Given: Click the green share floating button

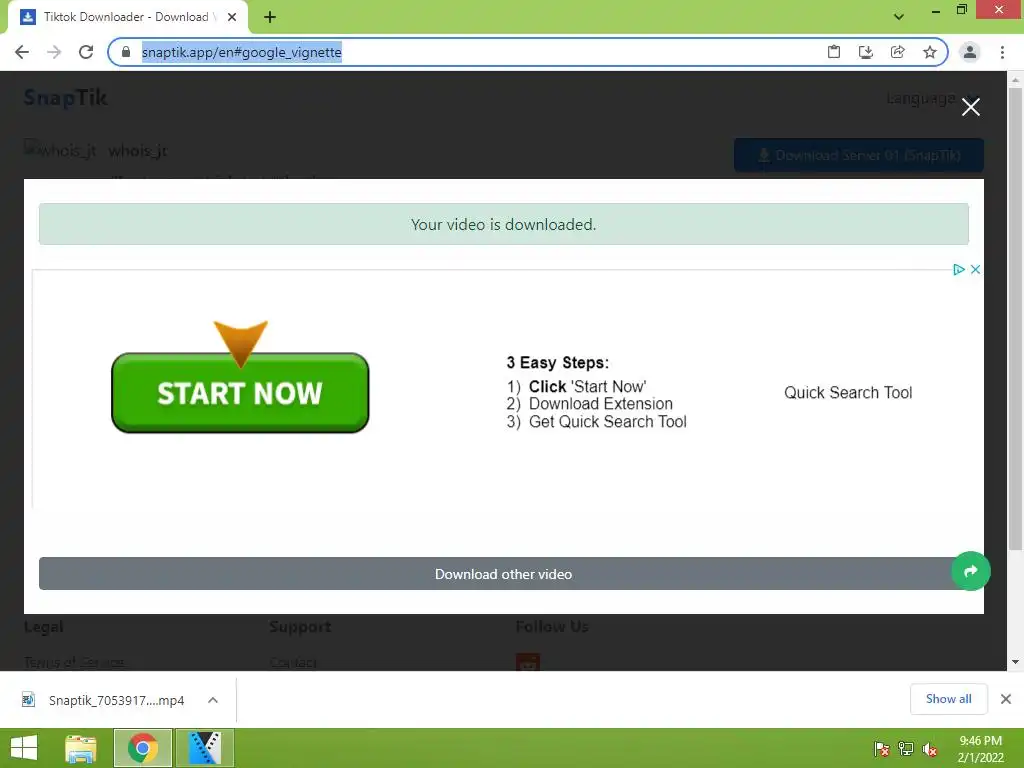Looking at the screenshot, I should pyautogui.click(x=970, y=571).
